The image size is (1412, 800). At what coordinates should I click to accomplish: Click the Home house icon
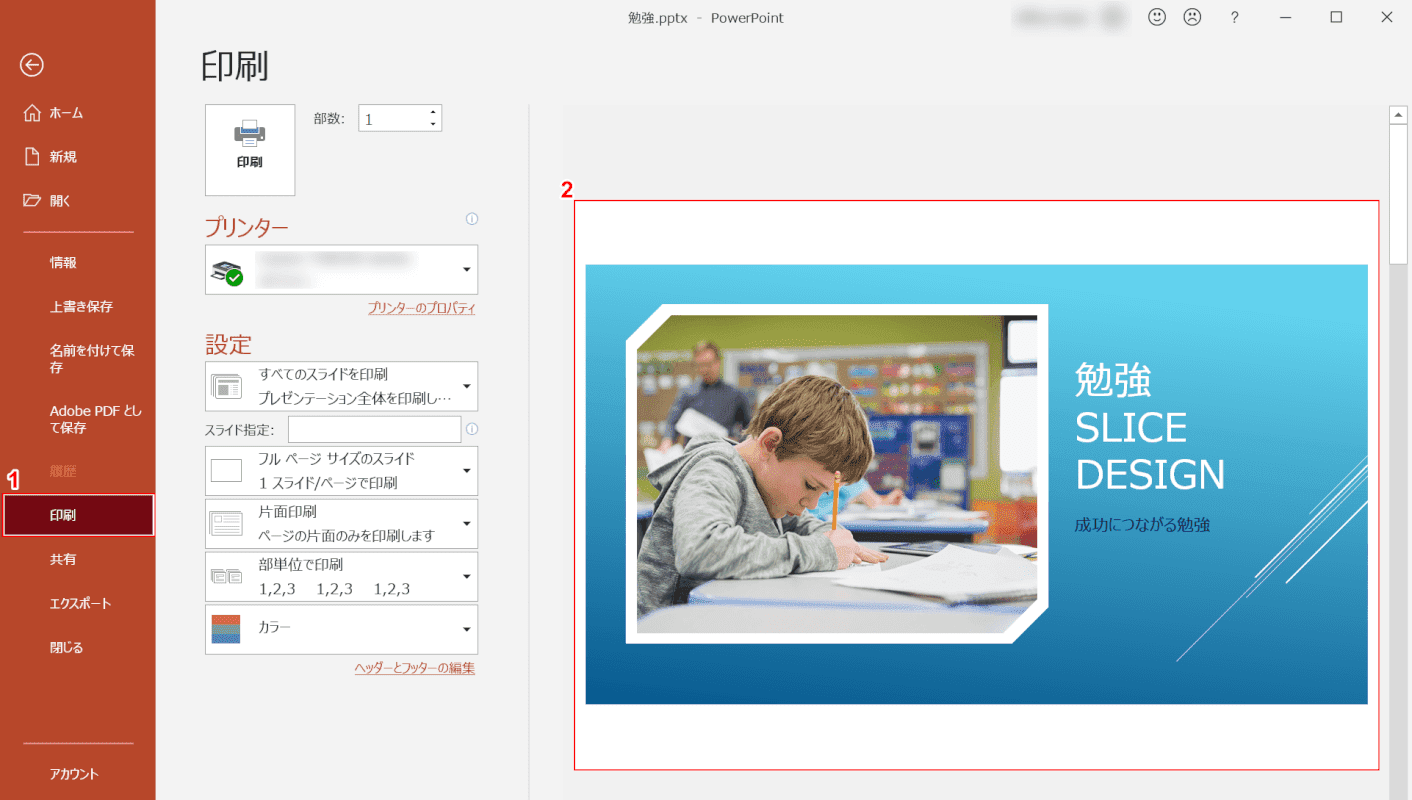(x=32, y=113)
